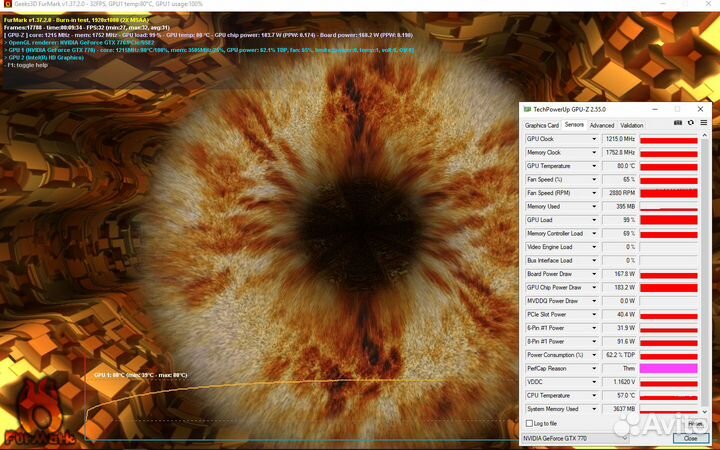720x450 pixels.
Task: Click the refresh sensors icon
Action: coord(689,124)
